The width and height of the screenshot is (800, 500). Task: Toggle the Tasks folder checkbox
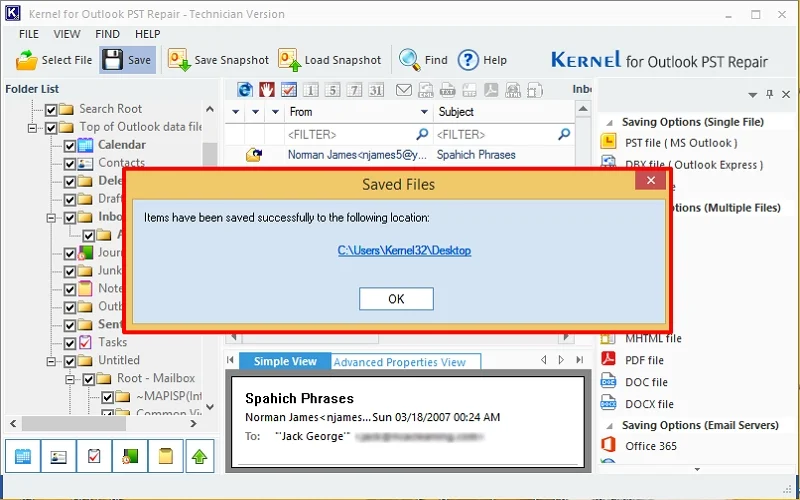coord(70,343)
